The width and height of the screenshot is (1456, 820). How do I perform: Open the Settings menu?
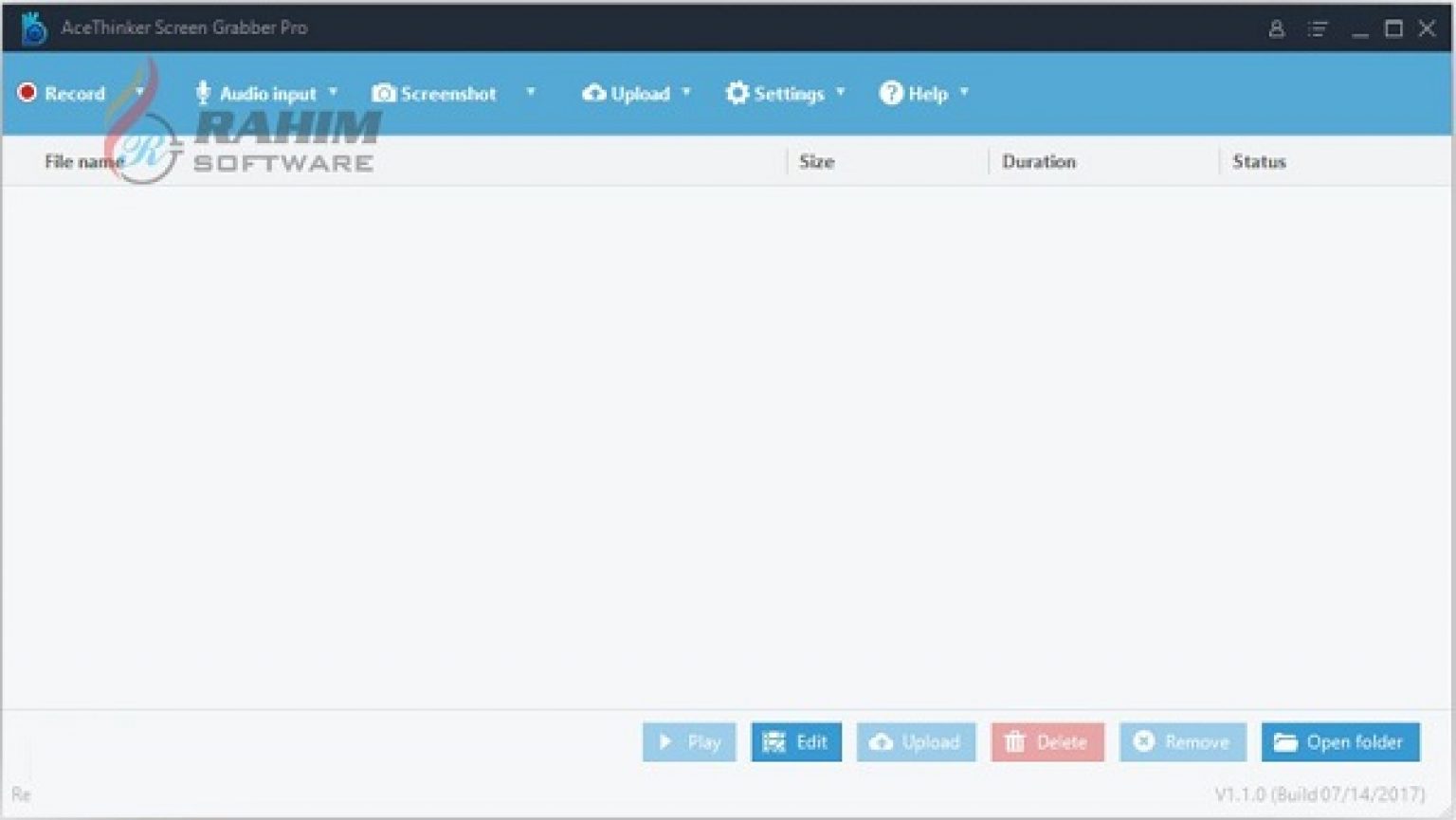click(789, 94)
